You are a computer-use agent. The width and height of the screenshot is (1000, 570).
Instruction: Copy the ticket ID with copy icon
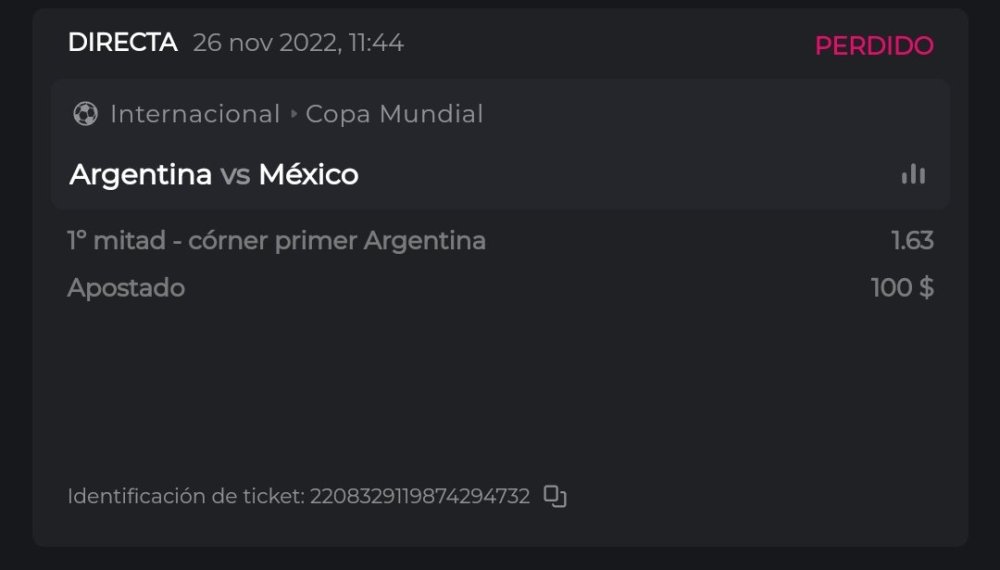click(555, 496)
